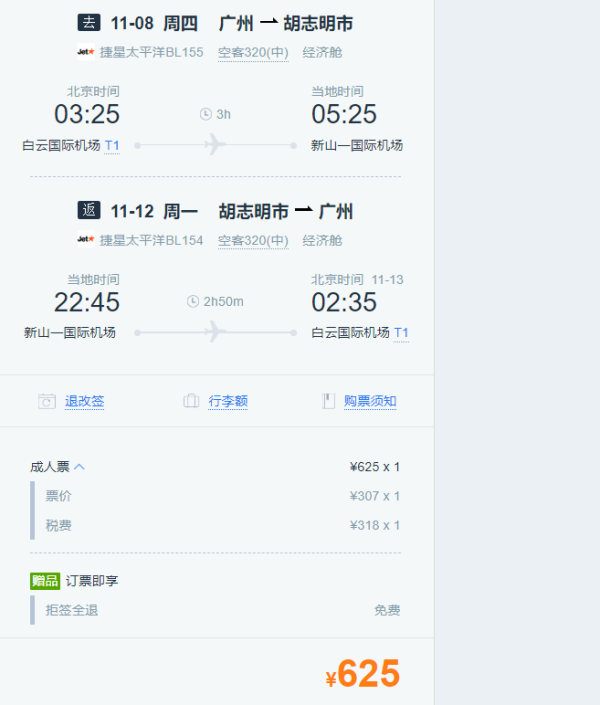Click T1 terminal link at outbound departure

point(112,146)
